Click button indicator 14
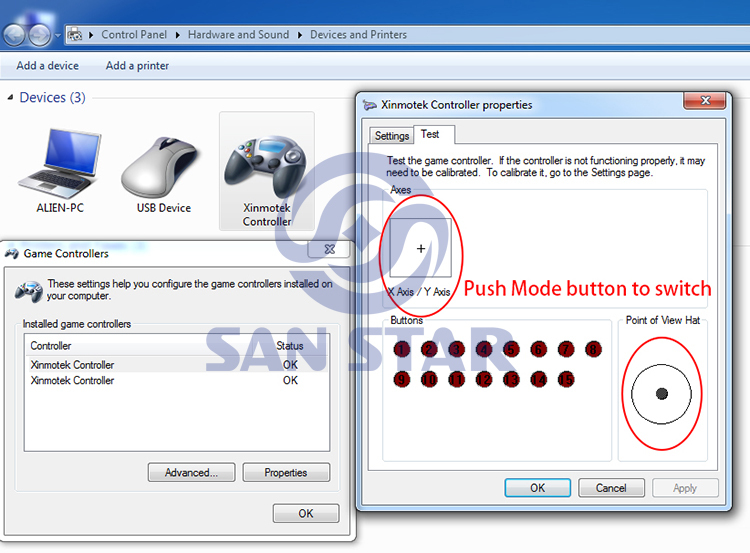This screenshot has width=750, height=553. click(539, 379)
